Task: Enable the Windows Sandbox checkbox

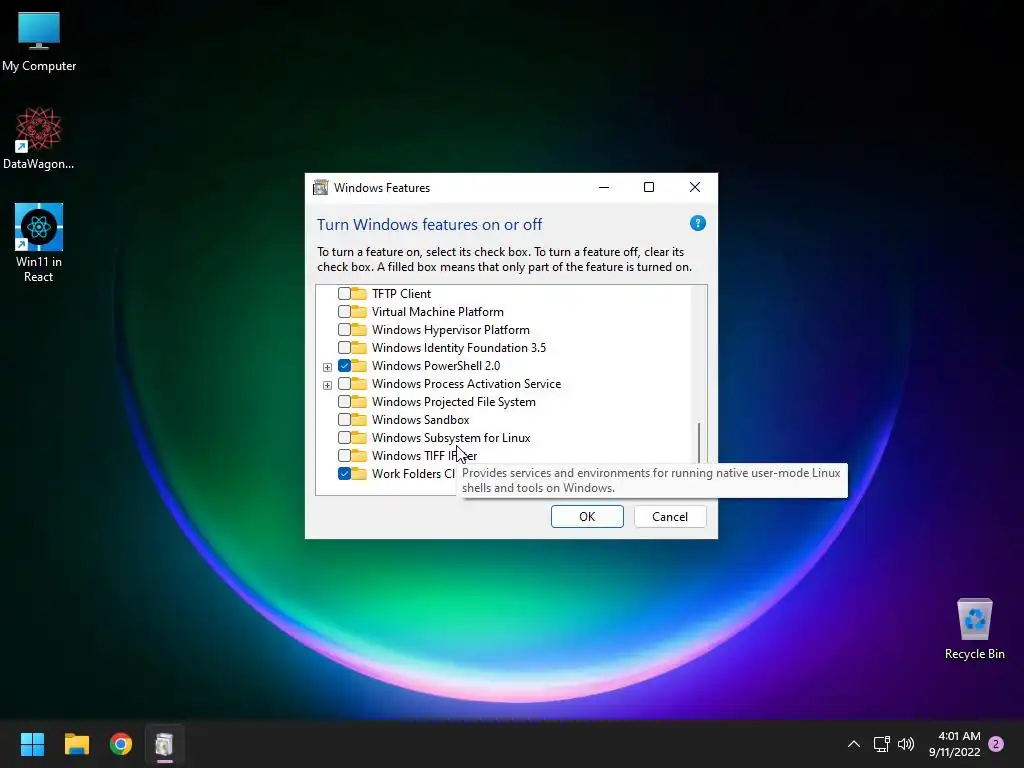Action: (x=344, y=419)
